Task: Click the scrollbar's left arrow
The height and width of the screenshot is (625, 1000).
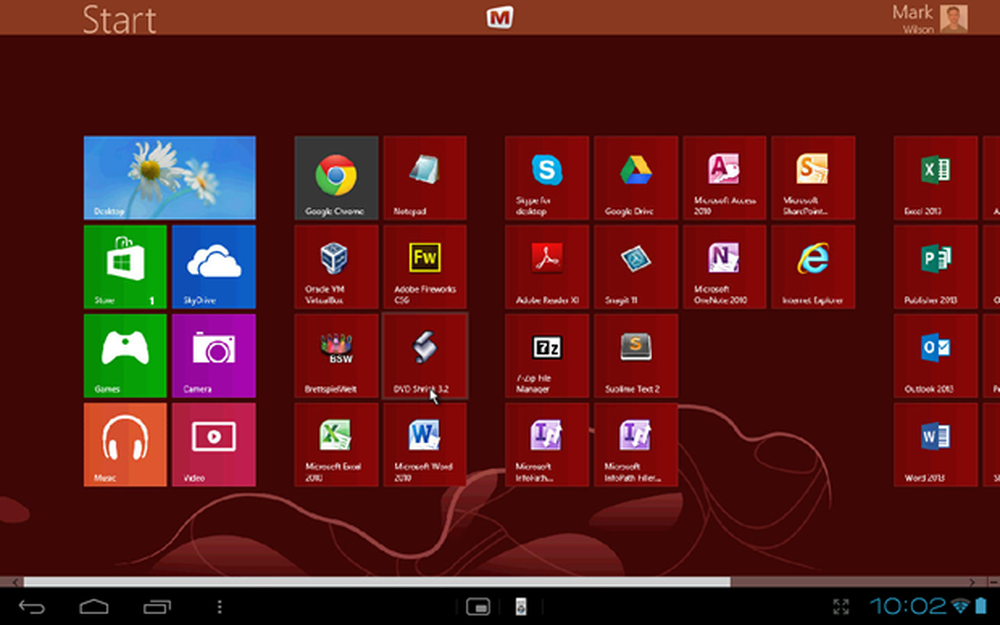Action: (15, 582)
